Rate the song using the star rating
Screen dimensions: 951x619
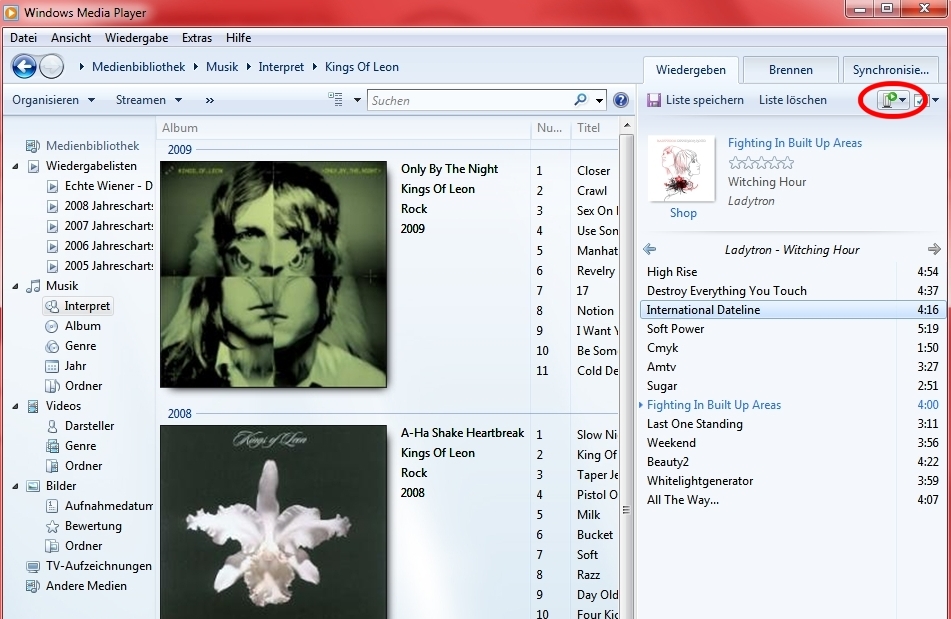point(760,163)
